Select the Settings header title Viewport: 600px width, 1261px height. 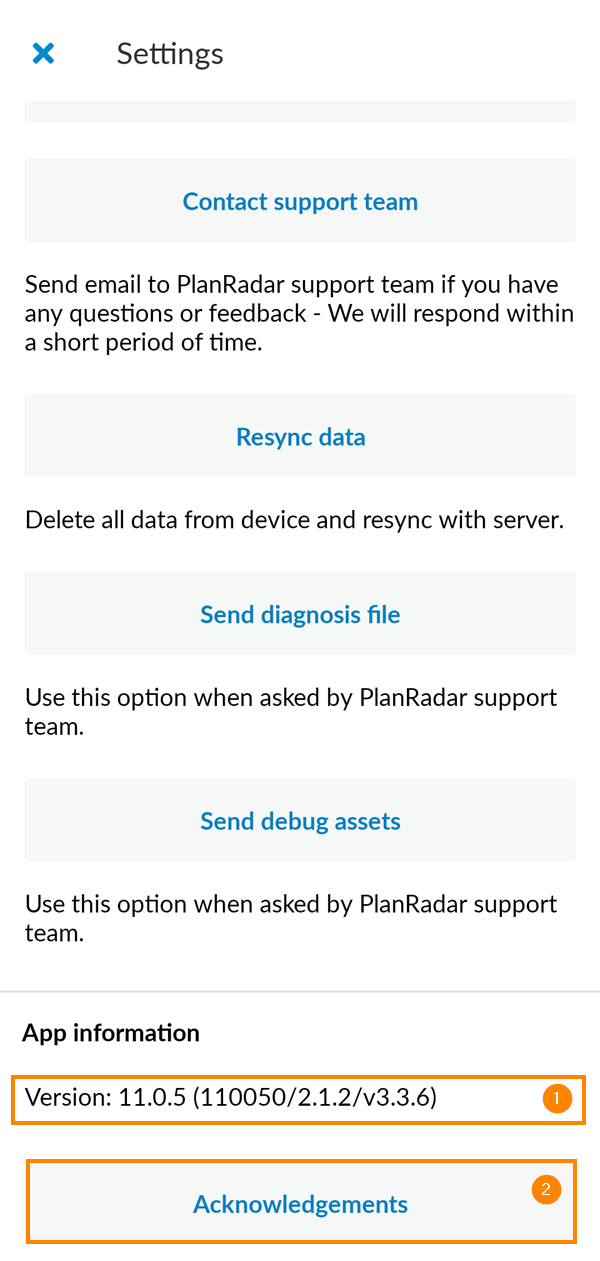(x=169, y=54)
